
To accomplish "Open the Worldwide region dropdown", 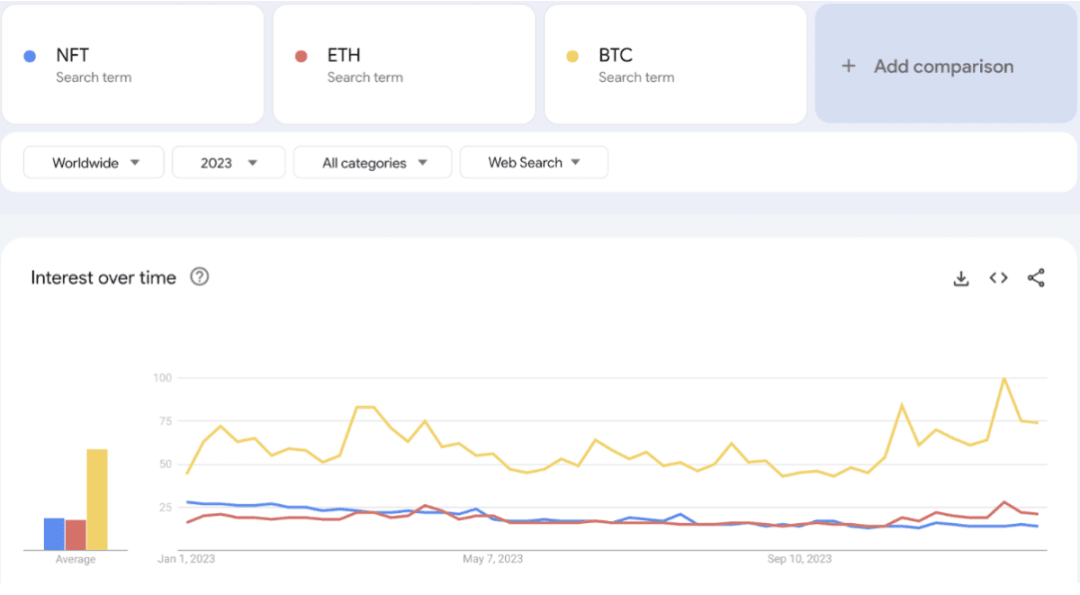I will (x=94, y=162).
